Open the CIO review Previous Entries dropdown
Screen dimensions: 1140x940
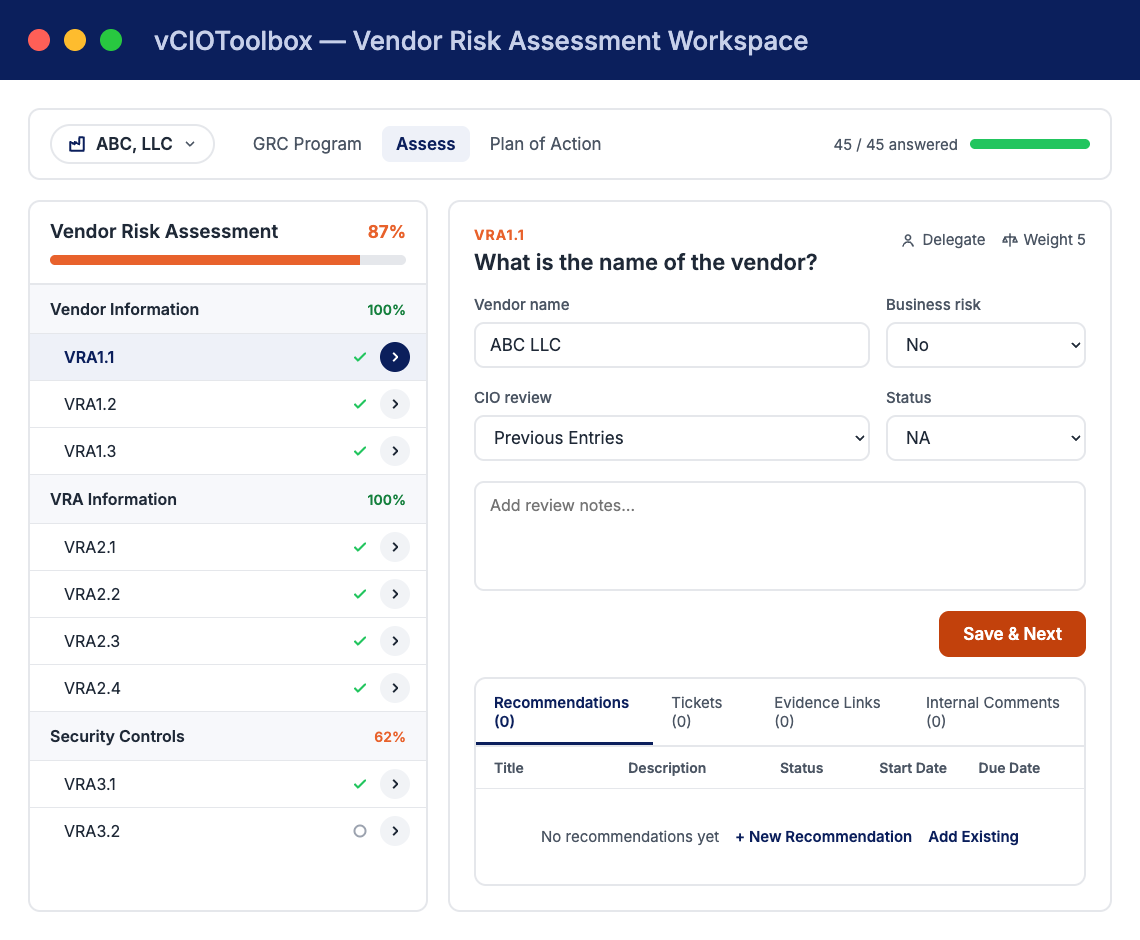pos(672,438)
